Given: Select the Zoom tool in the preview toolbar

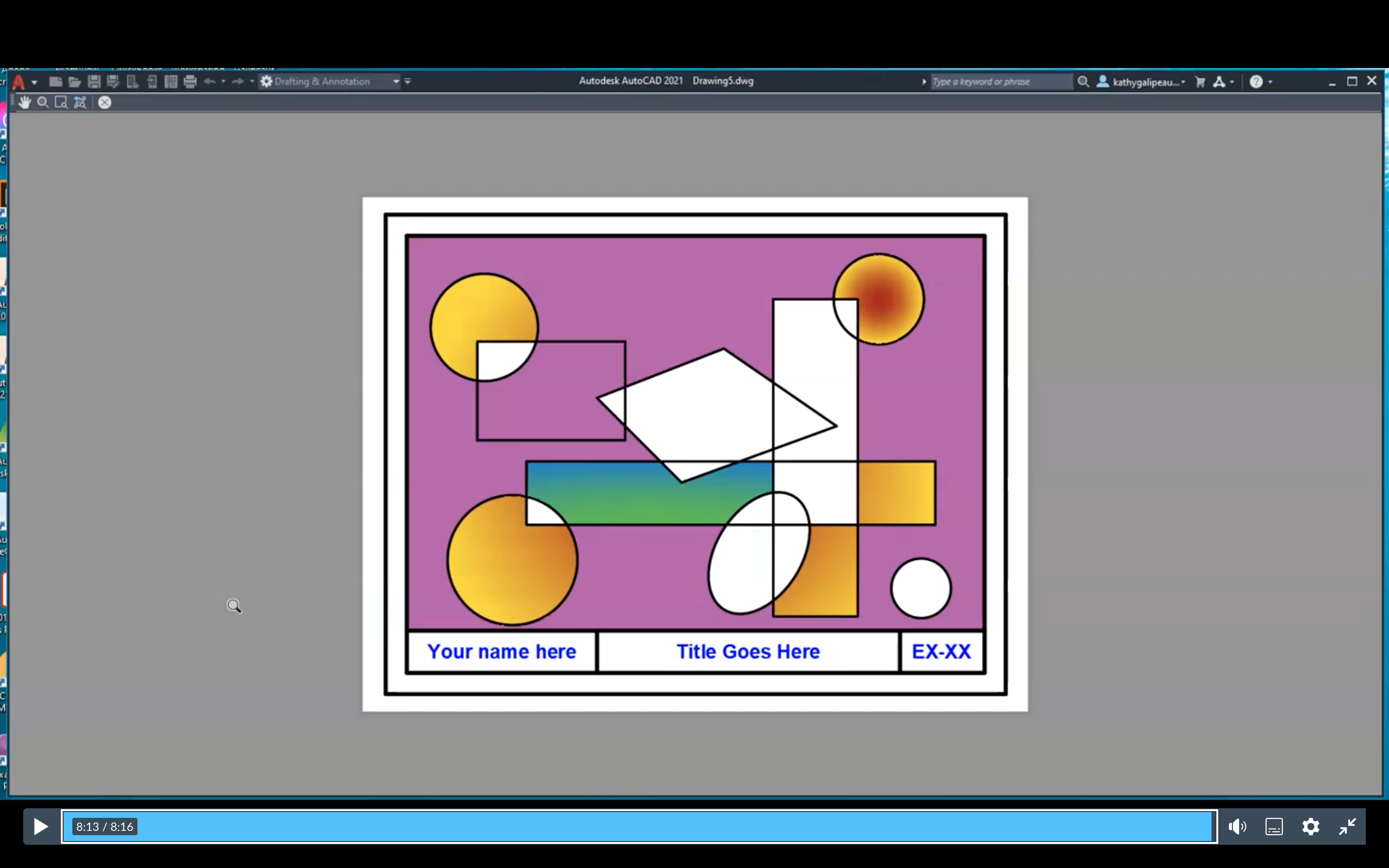Looking at the screenshot, I should tap(43, 102).
